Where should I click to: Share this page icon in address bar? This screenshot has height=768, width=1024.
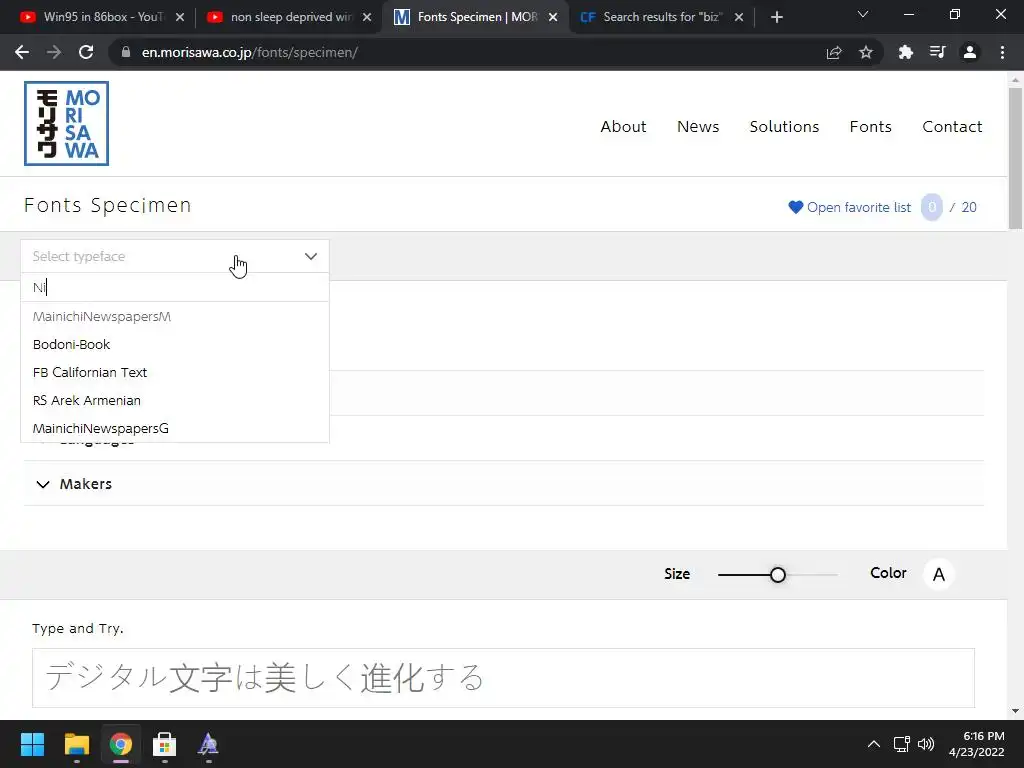point(834,52)
